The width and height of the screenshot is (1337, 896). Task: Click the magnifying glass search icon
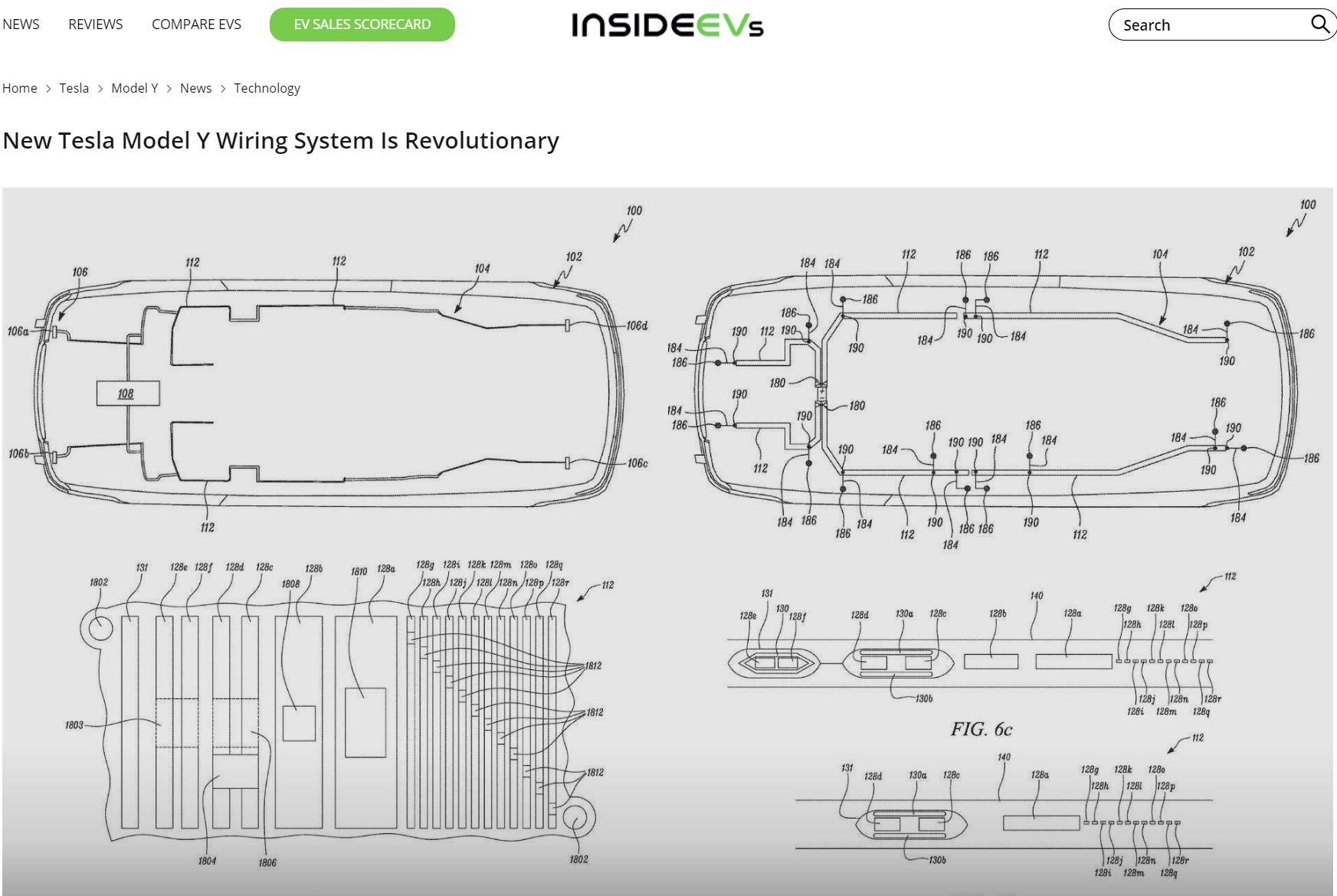pos(1319,25)
